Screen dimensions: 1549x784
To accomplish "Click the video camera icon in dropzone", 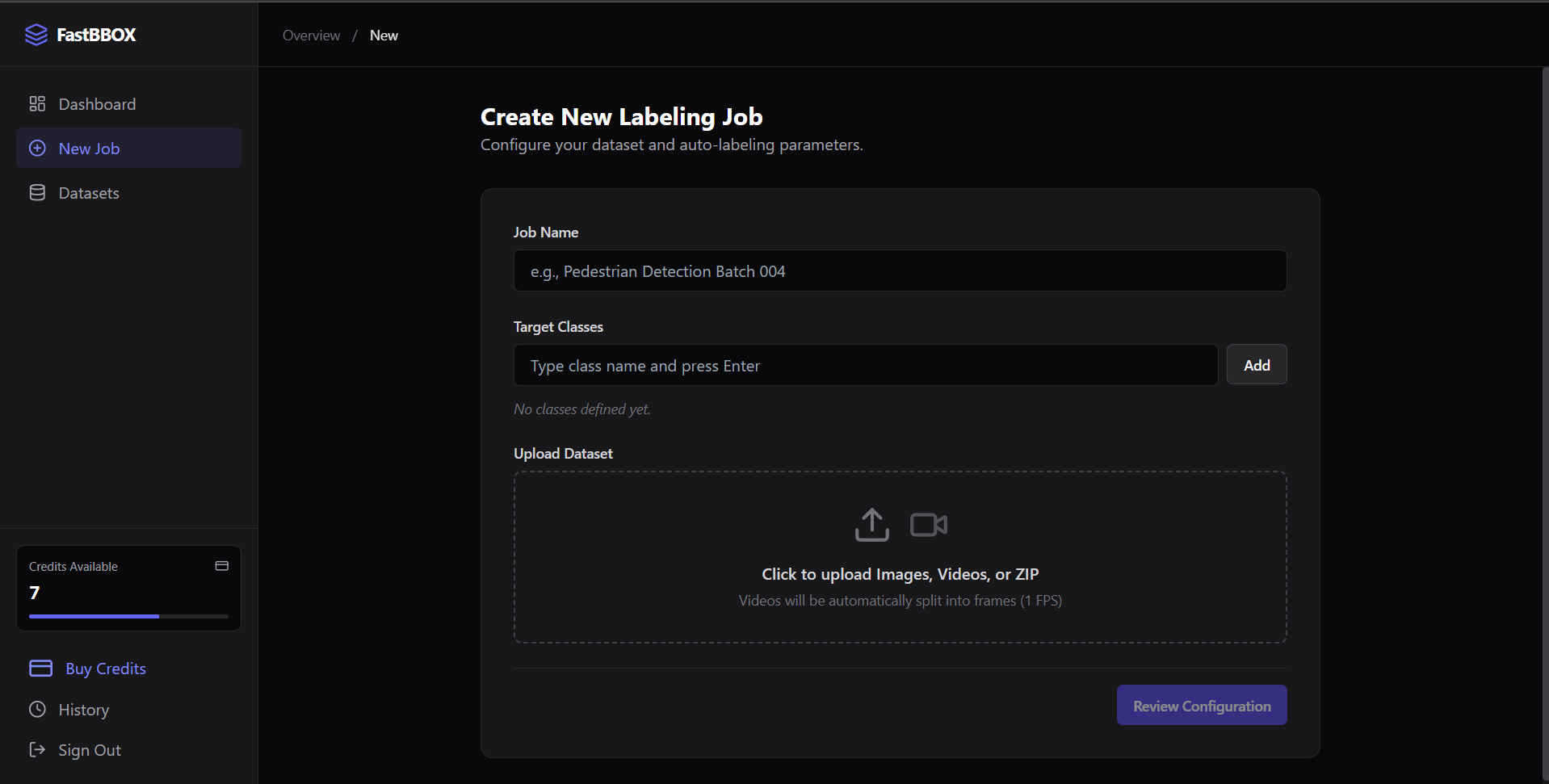I will [x=927, y=524].
